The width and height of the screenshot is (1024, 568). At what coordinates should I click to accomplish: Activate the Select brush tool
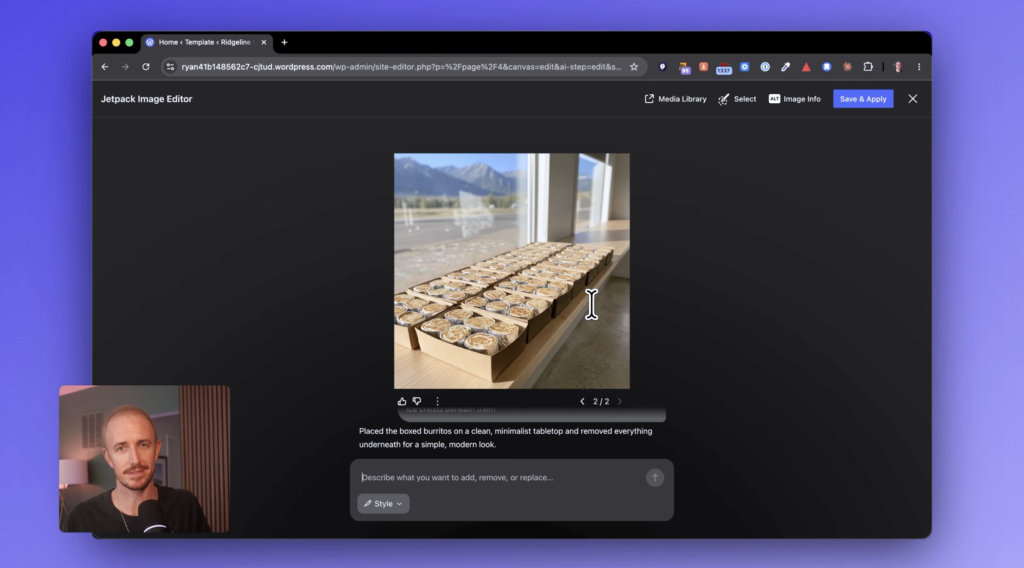coord(737,99)
